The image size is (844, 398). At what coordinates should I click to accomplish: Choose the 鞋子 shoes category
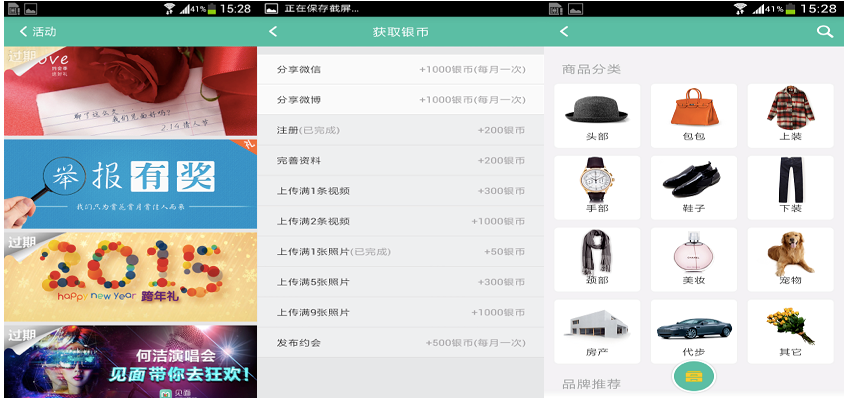pyautogui.click(x=694, y=187)
